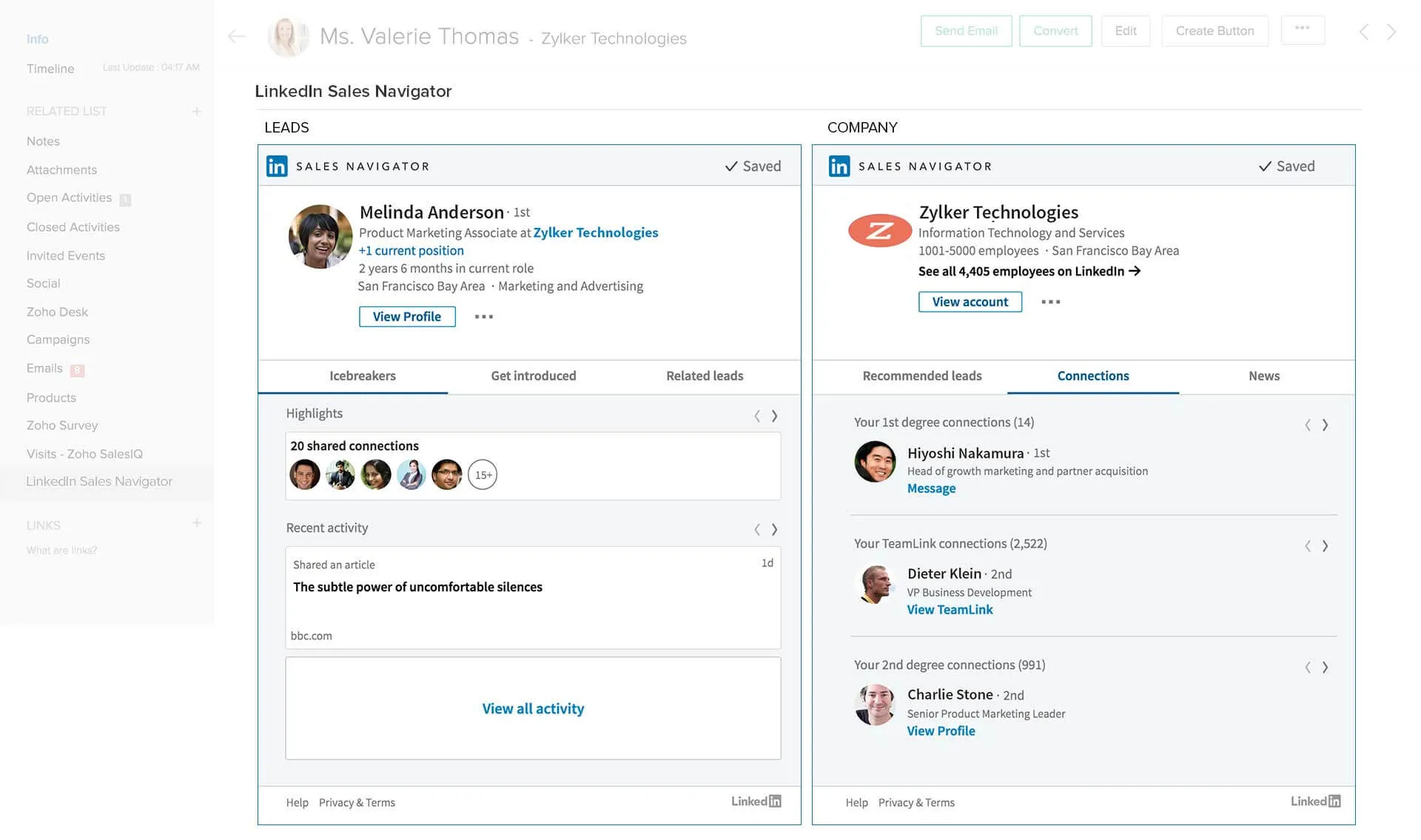
Task: Select LinkedIn Sales Navigator in sidebar
Action: point(99,482)
